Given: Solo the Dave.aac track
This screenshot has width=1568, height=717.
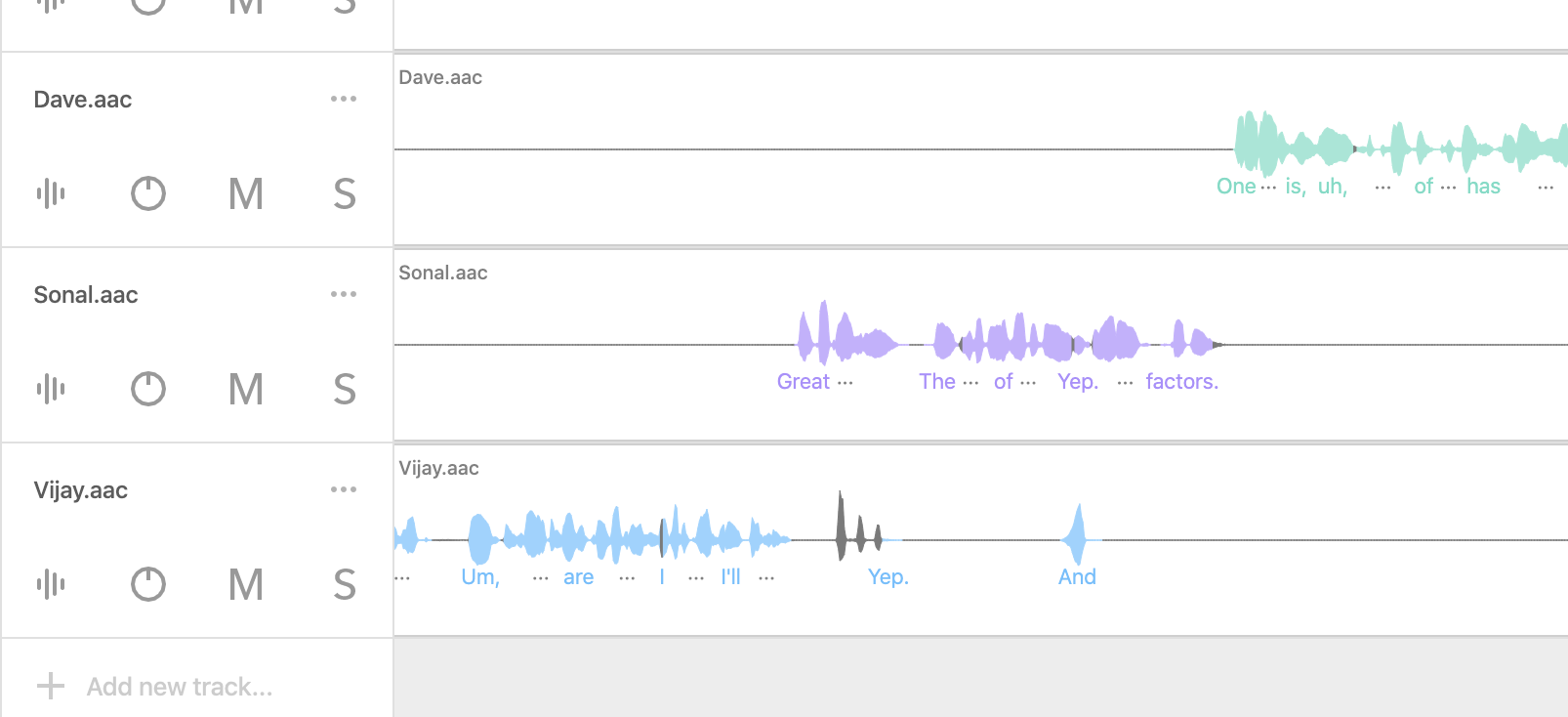Looking at the screenshot, I should (x=345, y=193).
